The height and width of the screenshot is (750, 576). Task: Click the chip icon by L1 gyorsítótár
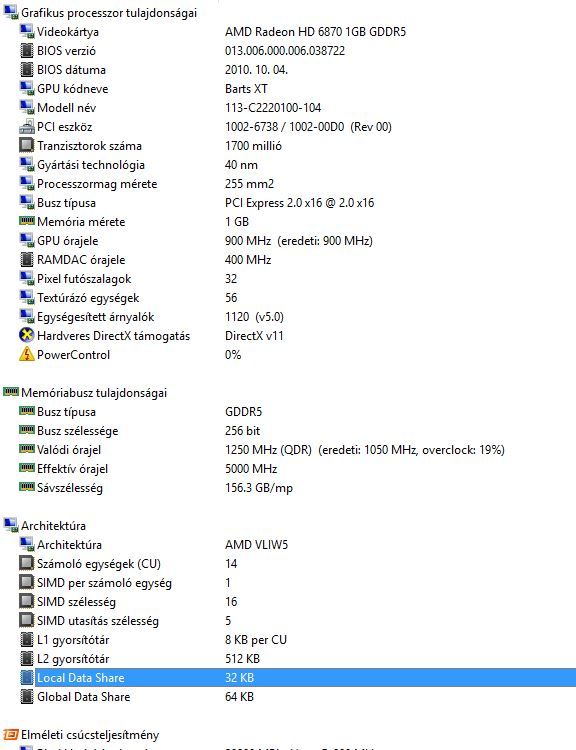(x=27, y=639)
